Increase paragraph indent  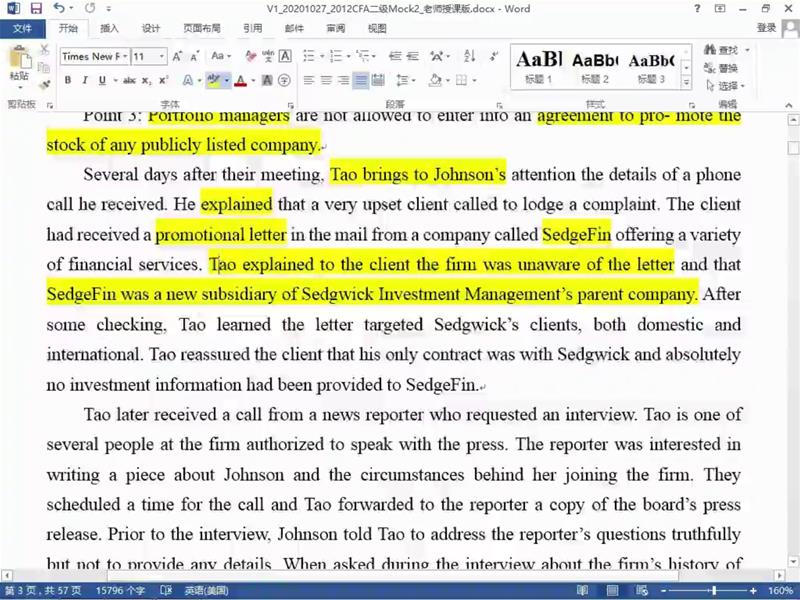click(412, 56)
